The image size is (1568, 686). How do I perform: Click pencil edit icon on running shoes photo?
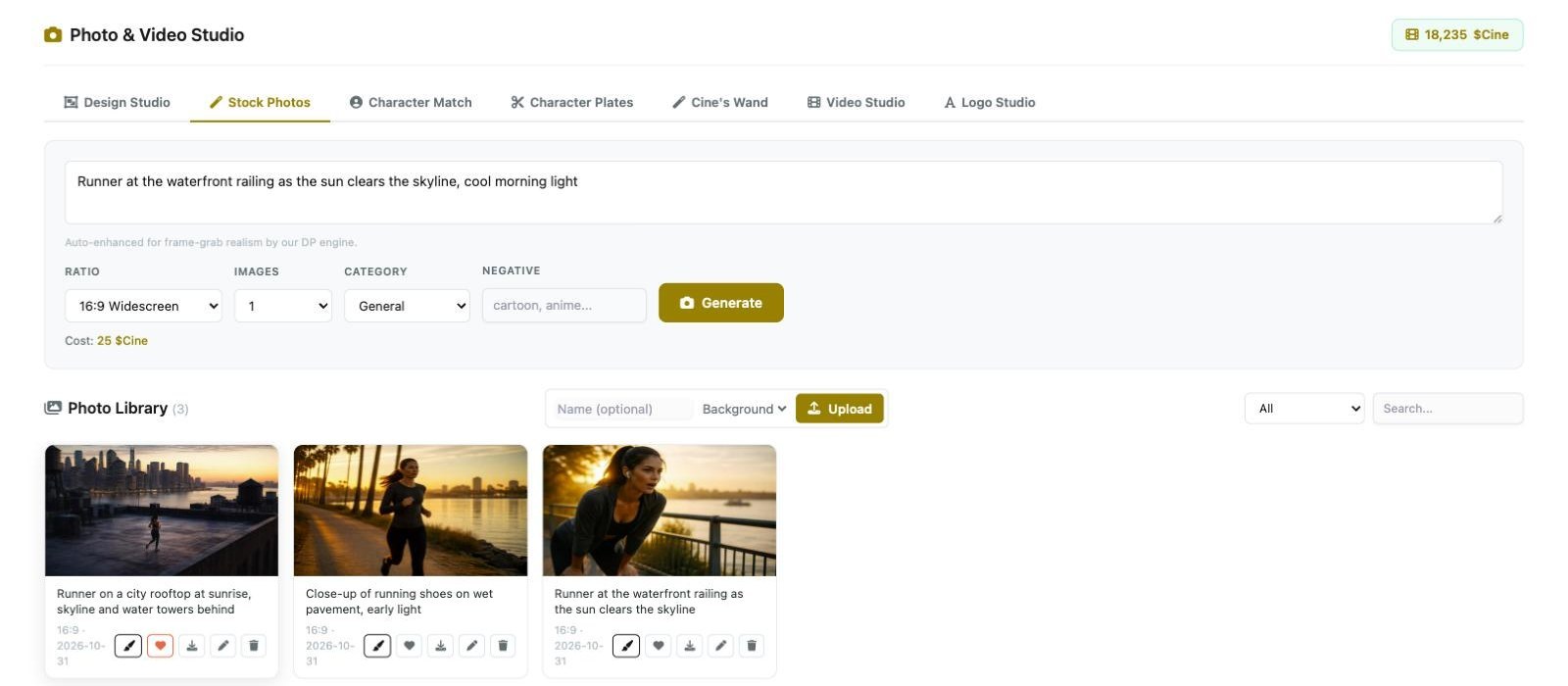pyautogui.click(x=472, y=646)
